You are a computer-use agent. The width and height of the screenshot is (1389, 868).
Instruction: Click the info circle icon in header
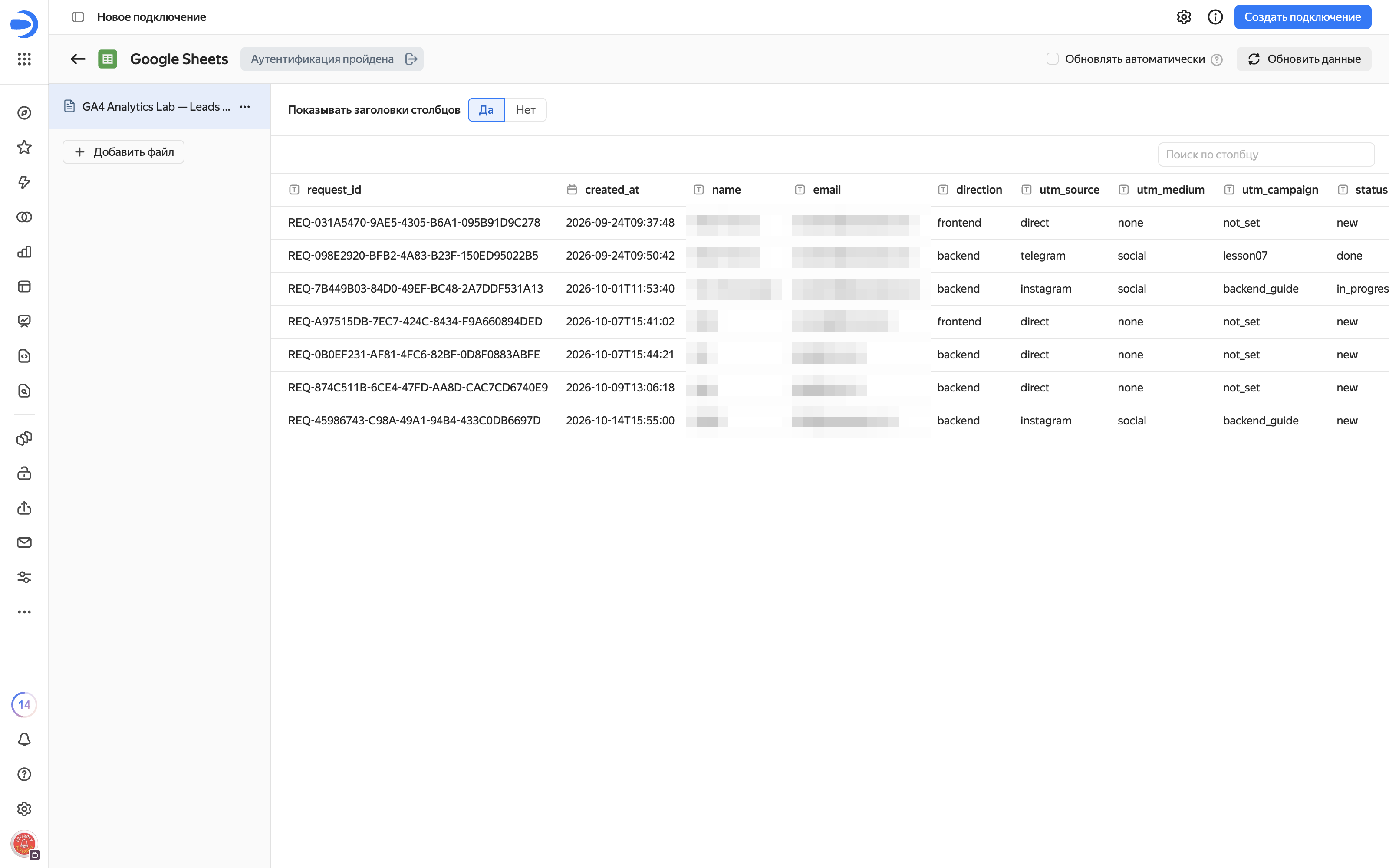tap(1215, 17)
